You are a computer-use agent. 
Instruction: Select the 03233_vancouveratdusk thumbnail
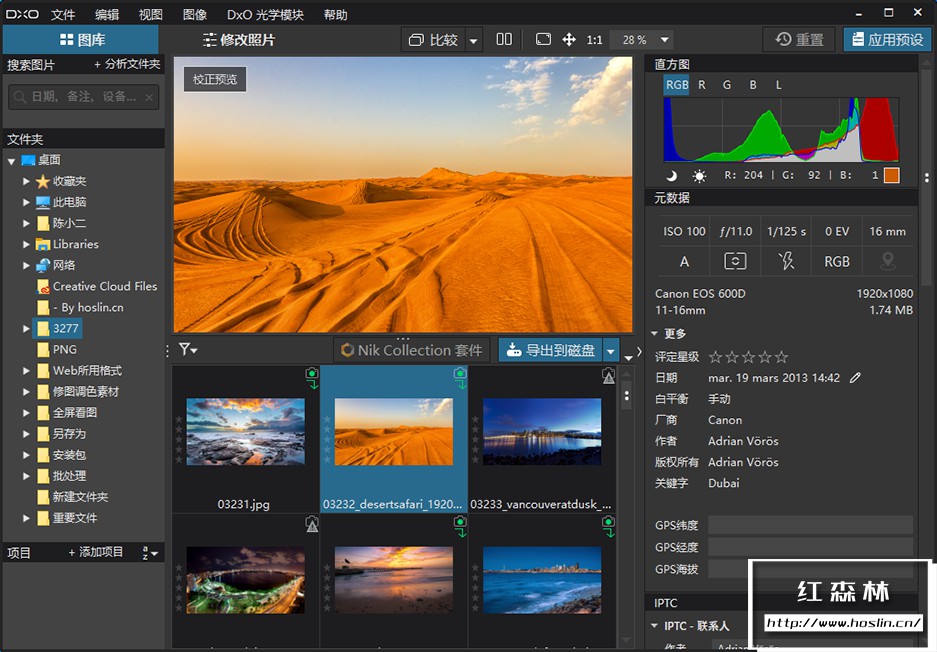pos(542,432)
